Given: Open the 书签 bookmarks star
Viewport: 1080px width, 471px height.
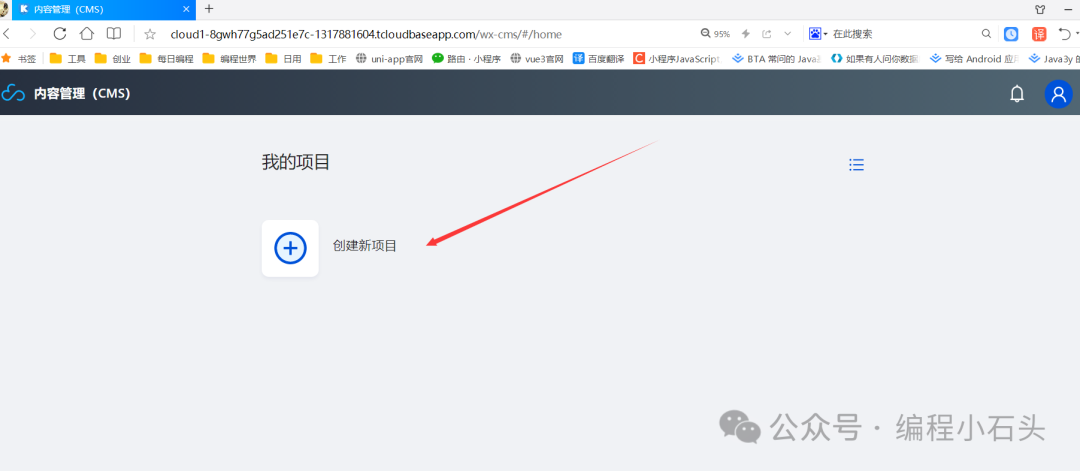Looking at the screenshot, I should click(x=19, y=59).
